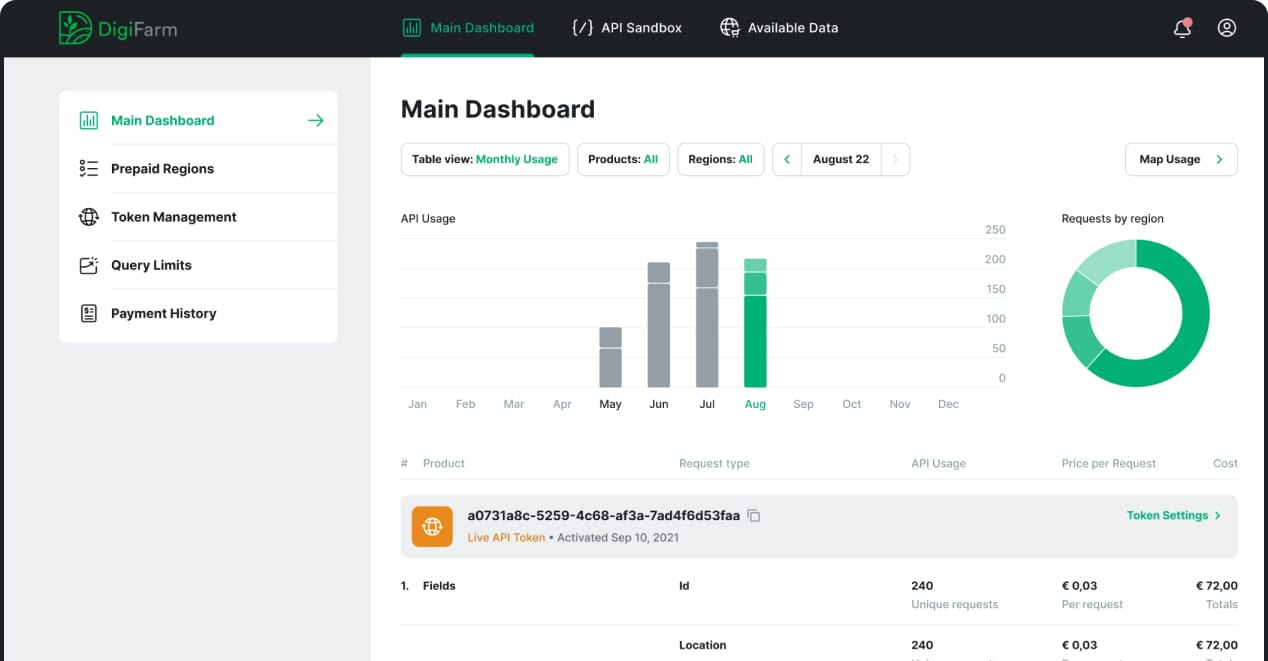Image resolution: width=1268 pixels, height=661 pixels.
Task: Click the Available Data globe icon
Action: click(x=730, y=28)
